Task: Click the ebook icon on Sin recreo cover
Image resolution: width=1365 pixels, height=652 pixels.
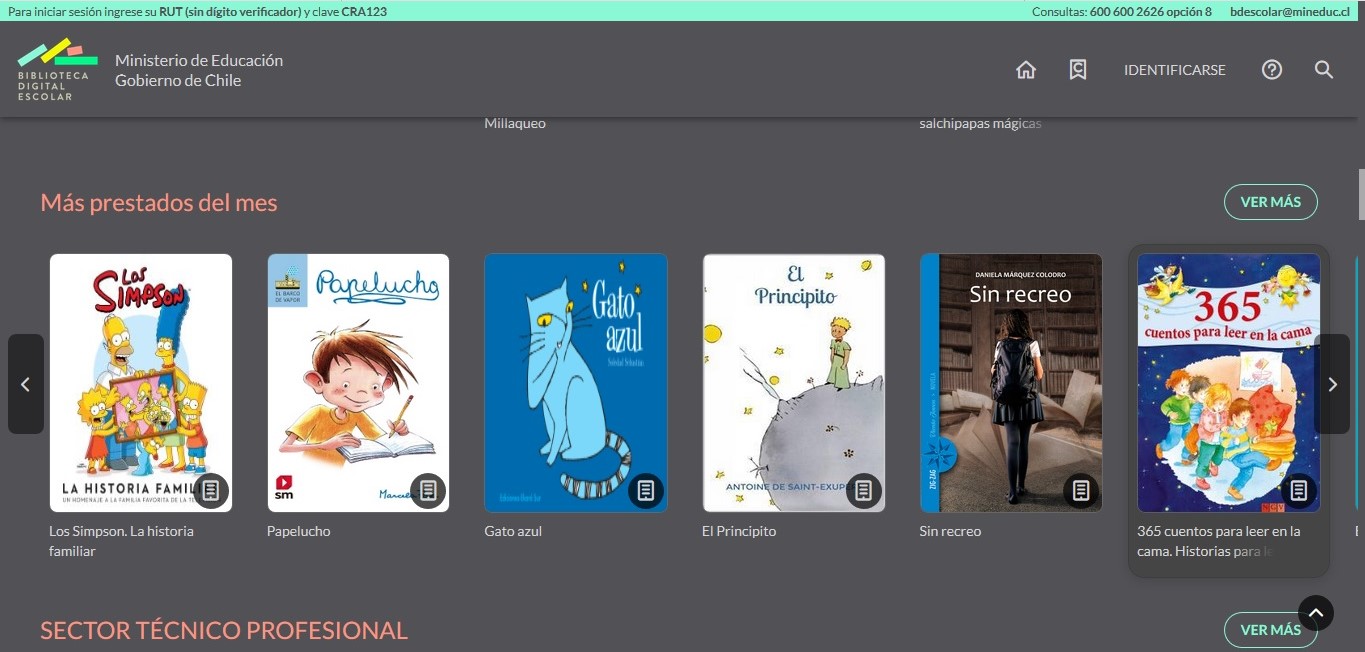Action: coord(1081,490)
